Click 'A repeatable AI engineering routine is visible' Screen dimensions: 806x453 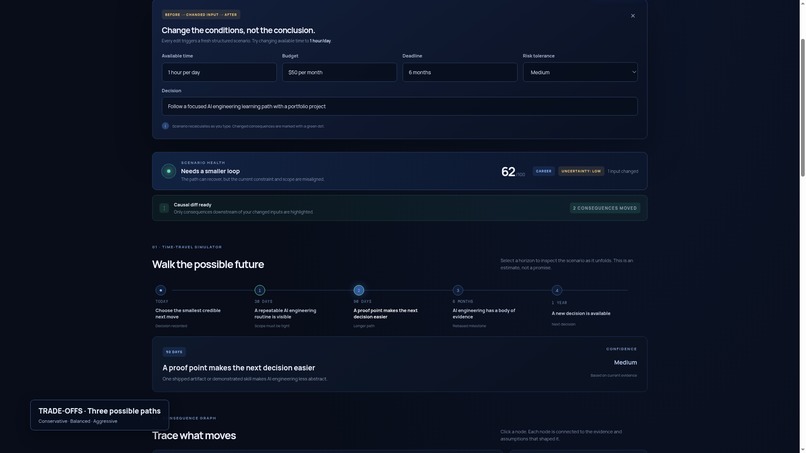tap(285, 314)
